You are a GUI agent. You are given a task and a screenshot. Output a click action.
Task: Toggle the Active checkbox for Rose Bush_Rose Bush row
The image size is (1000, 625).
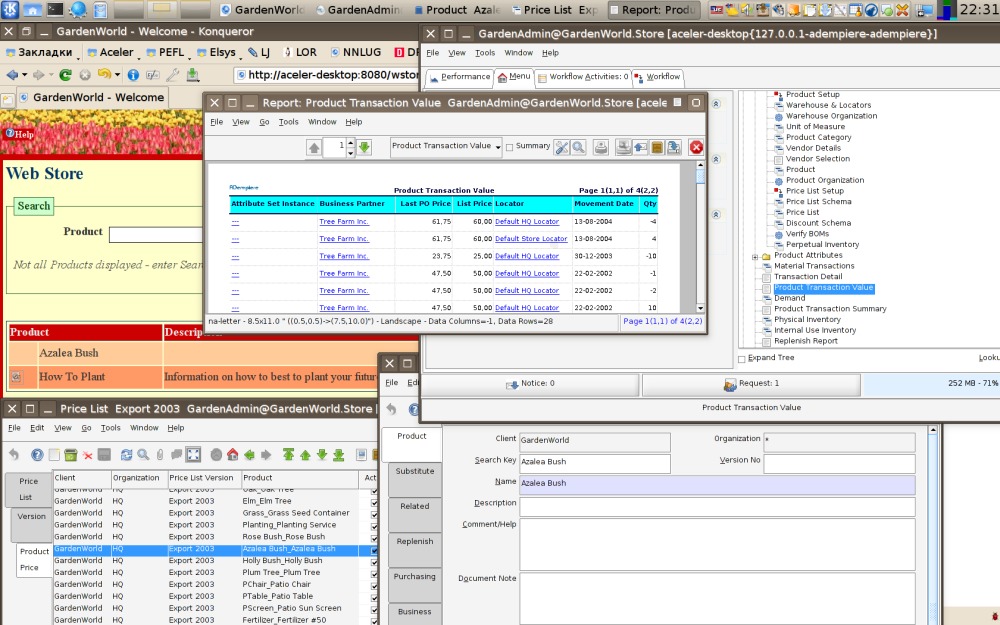pos(374,538)
